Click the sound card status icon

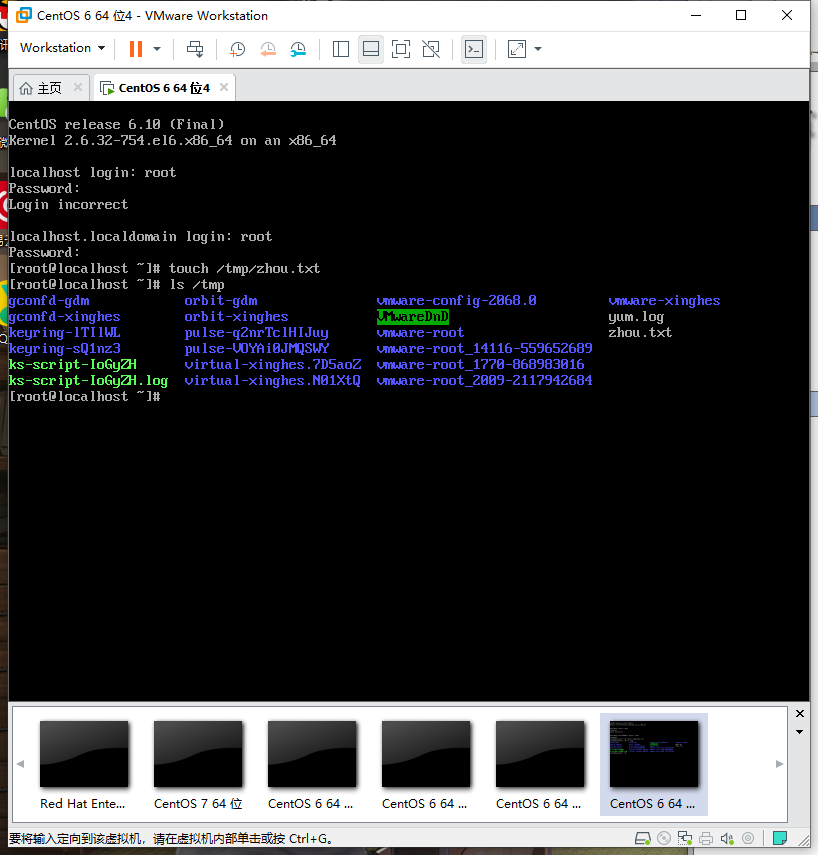tap(727, 838)
